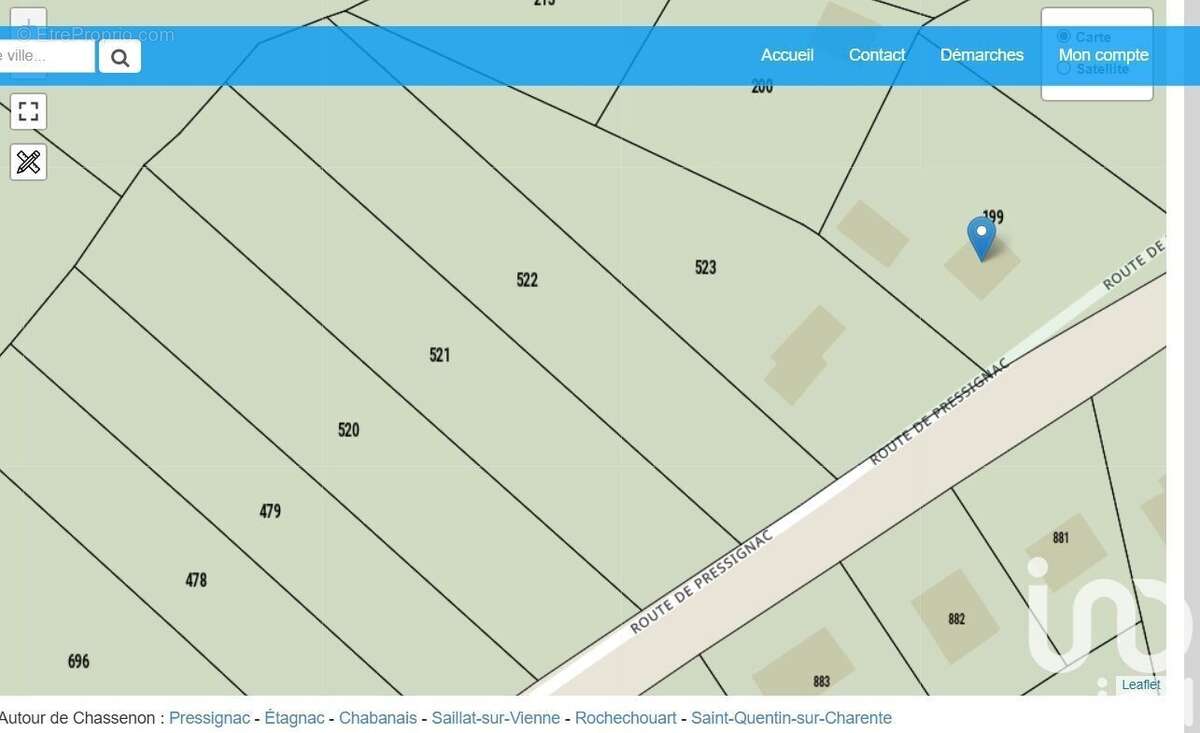
Task: Click the magnifying glass search button
Action: pyautogui.click(x=120, y=57)
